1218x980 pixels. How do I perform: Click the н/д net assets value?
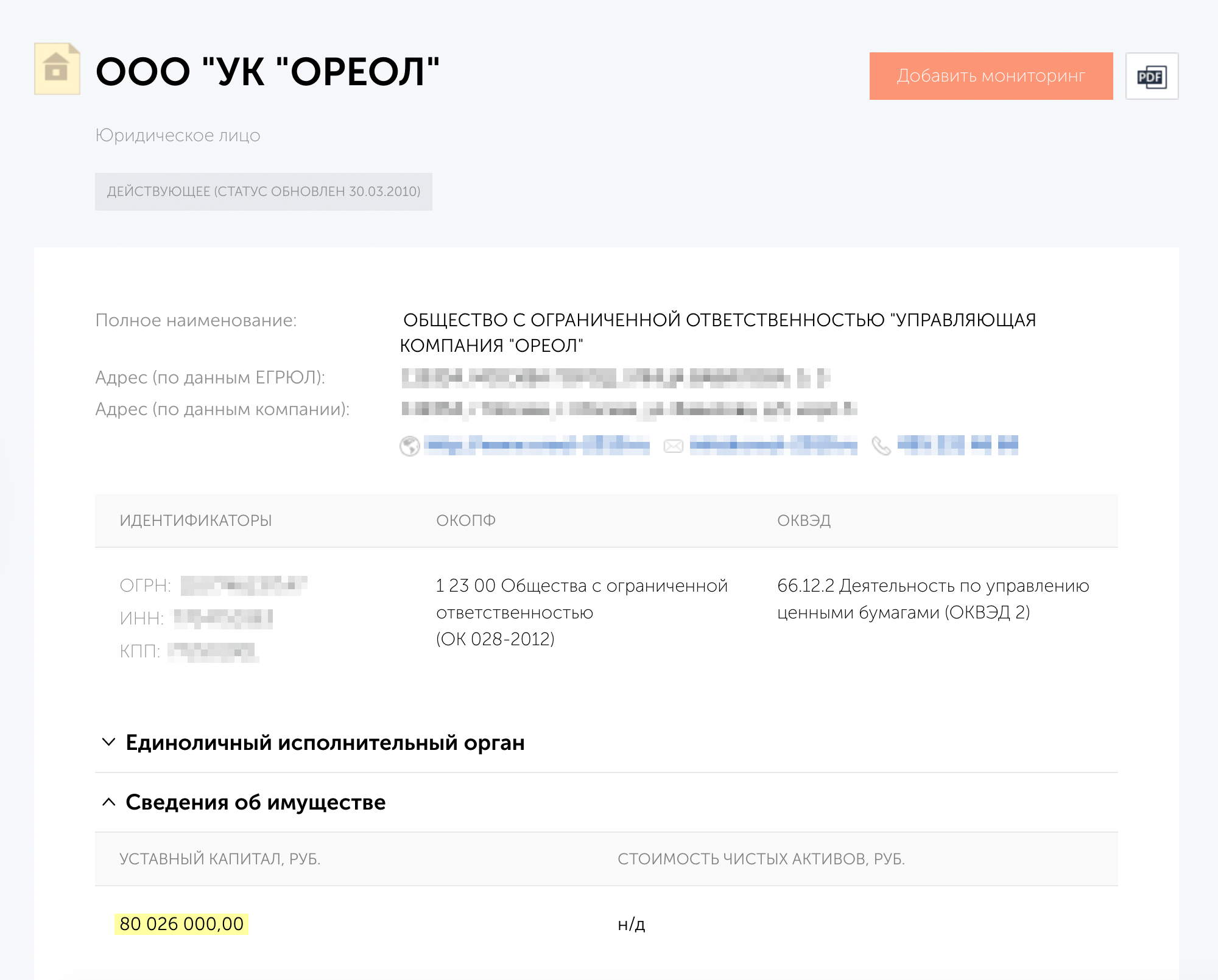[632, 924]
